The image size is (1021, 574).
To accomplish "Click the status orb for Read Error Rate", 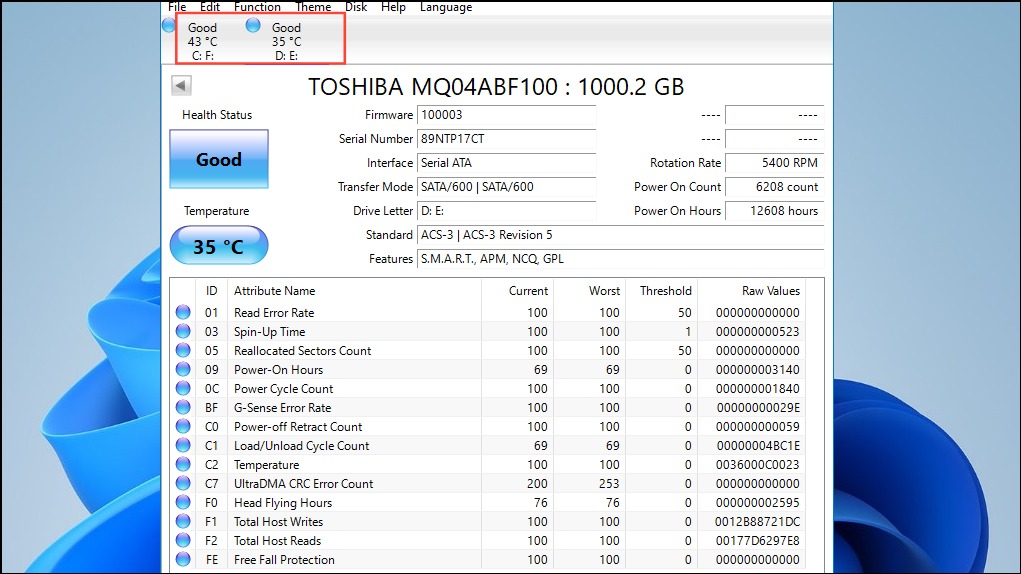I will pos(183,312).
